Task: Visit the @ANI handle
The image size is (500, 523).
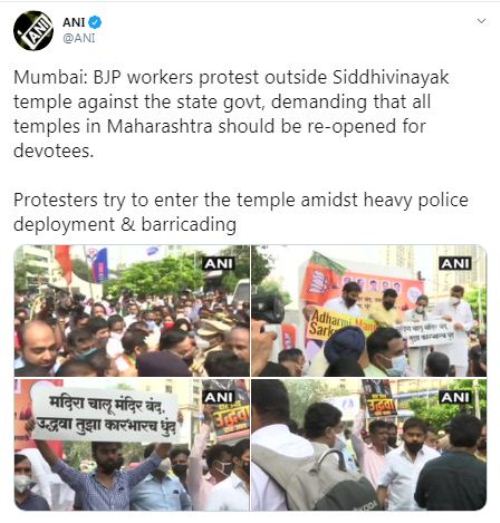Action: click(x=79, y=38)
